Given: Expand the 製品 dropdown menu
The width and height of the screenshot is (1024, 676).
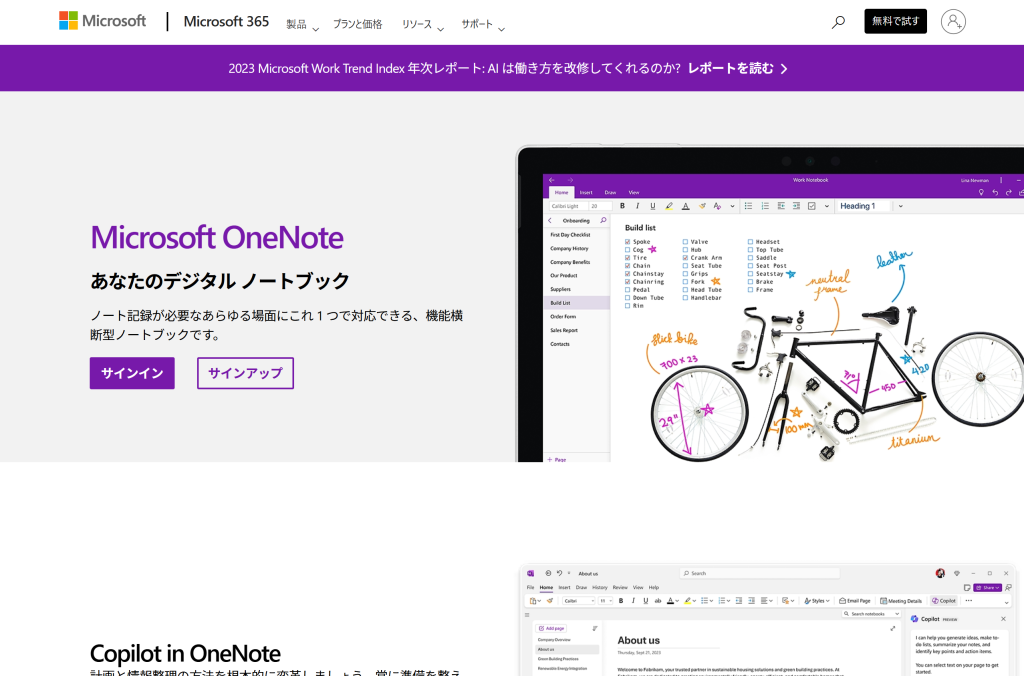Looking at the screenshot, I should coord(302,24).
